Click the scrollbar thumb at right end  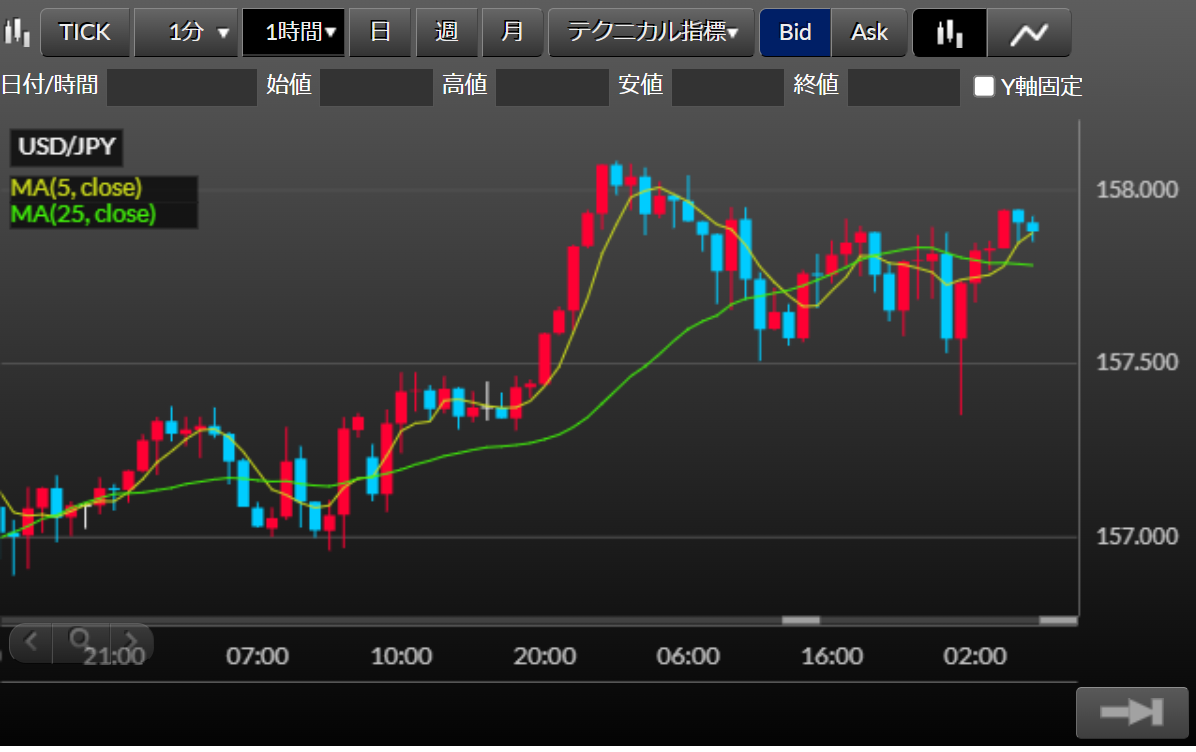click(x=1059, y=620)
